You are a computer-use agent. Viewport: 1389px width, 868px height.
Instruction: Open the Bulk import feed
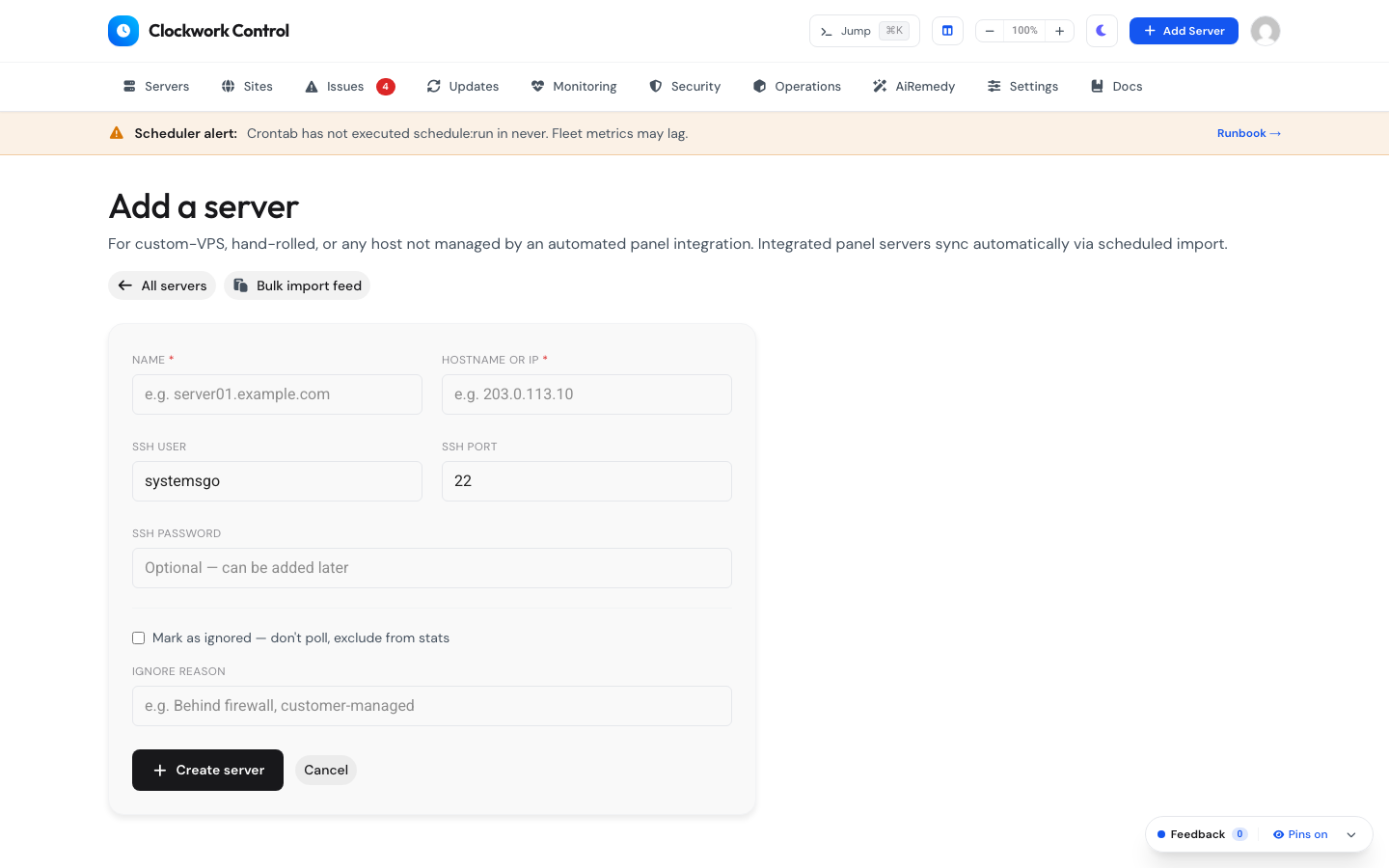(x=297, y=285)
